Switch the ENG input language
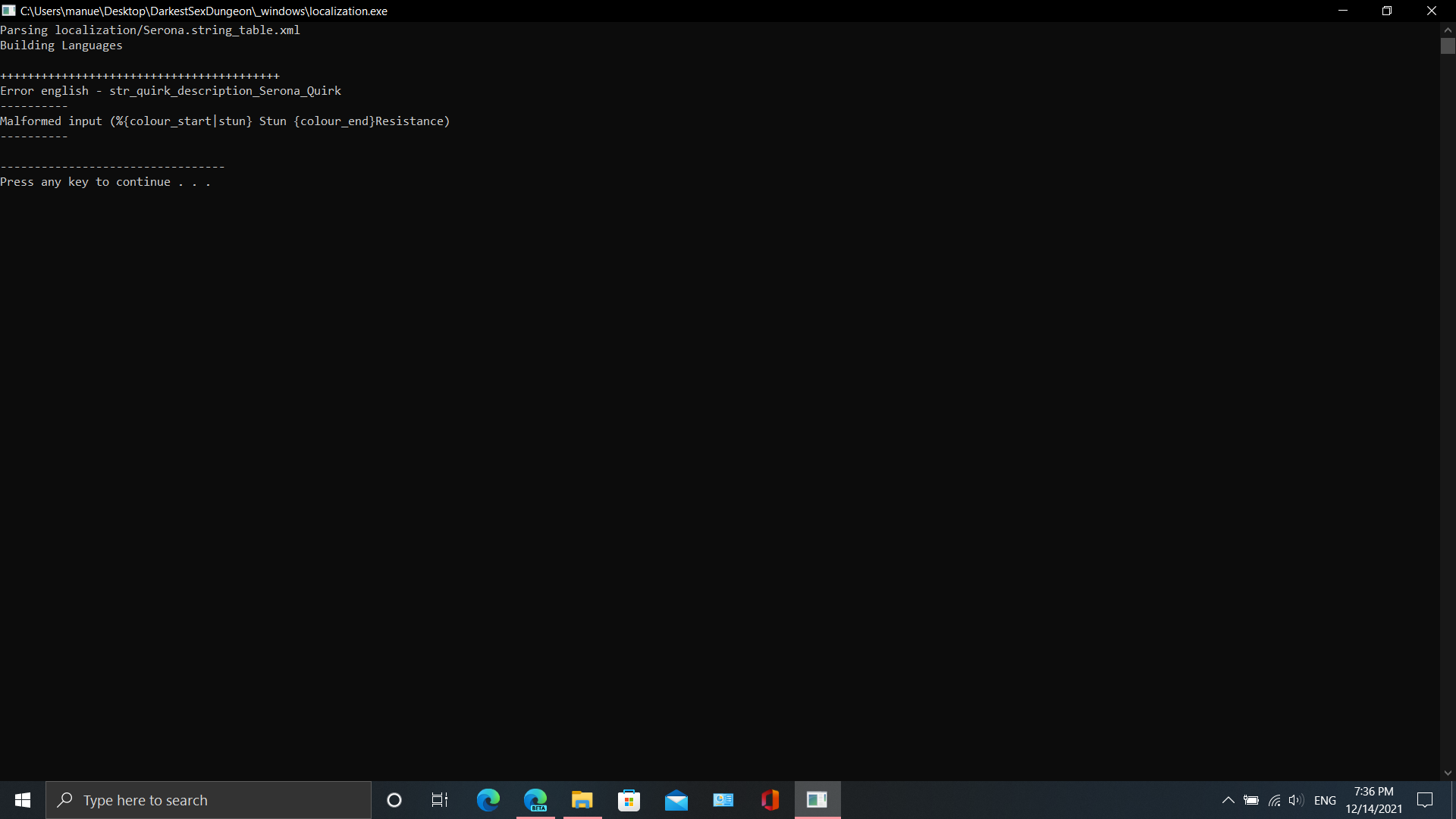Image resolution: width=1456 pixels, height=819 pixels. coord(1325,800)
